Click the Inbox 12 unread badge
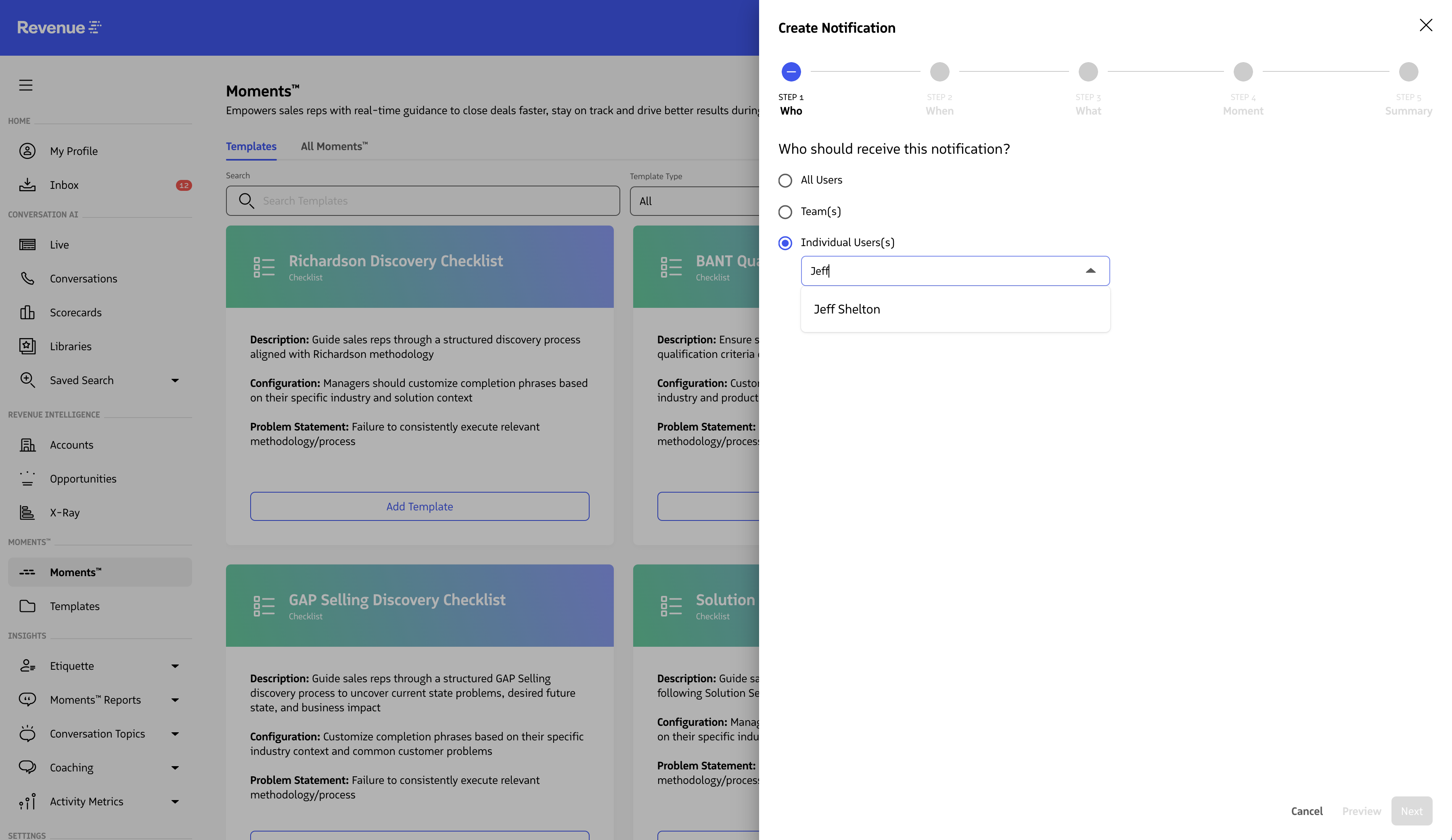This screenshot has height=840, width=1452. pos(184,186)
